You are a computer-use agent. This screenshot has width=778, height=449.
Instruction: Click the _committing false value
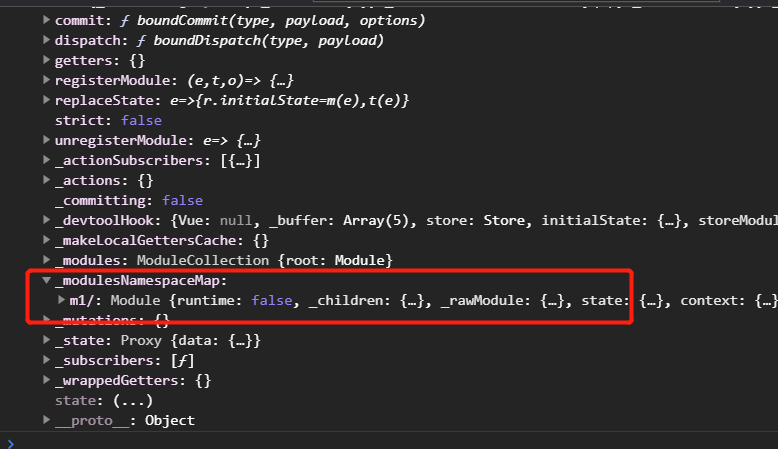[x=183, y=200]
